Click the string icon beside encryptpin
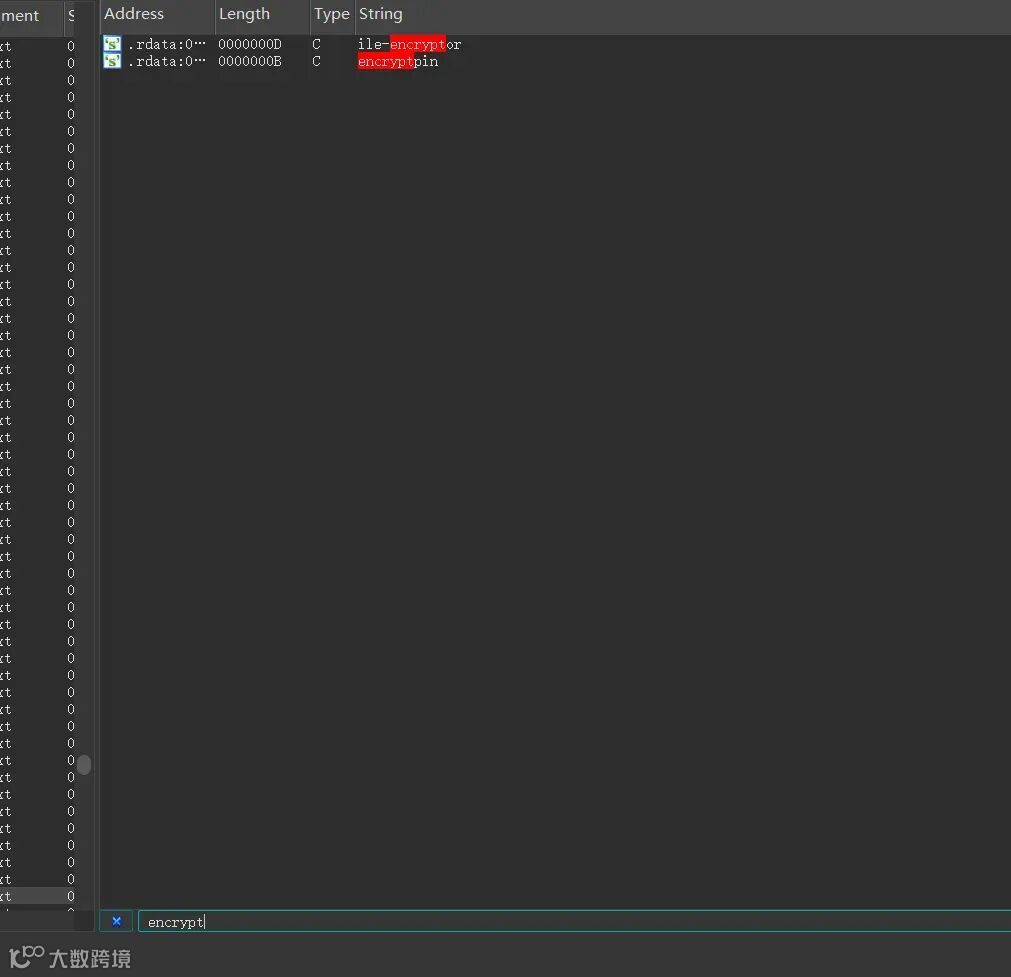1011x977 pixels. pyautogui.click(x=112, y=61)
